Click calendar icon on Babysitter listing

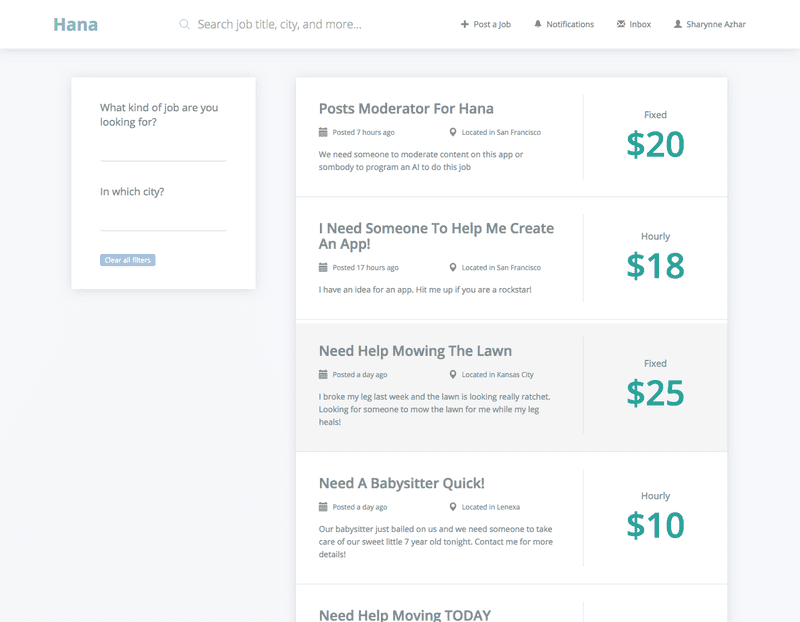click(323, 507)
